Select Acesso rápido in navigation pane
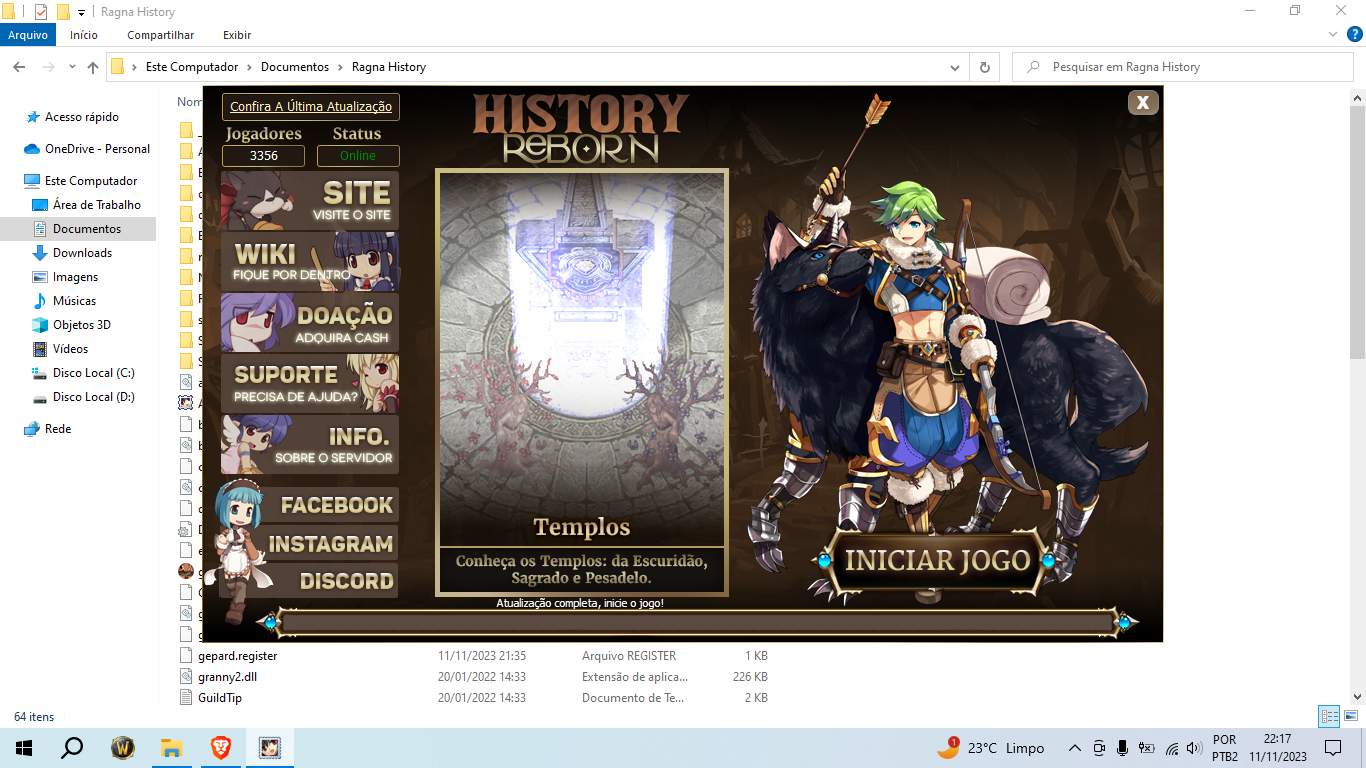1366x768 pixels. pos(82,117)
